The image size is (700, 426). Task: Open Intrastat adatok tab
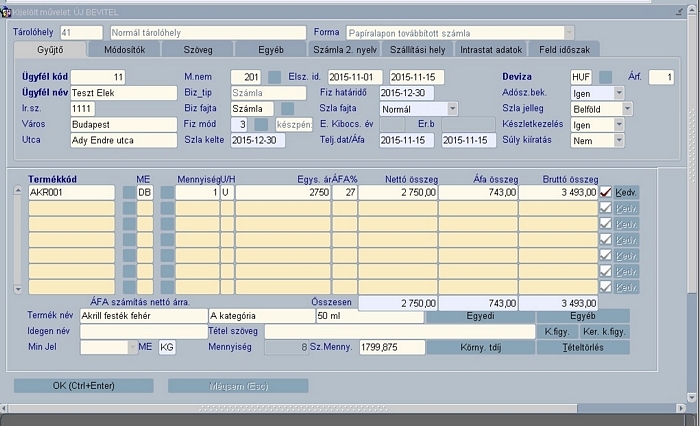click(x=491, y=50)
